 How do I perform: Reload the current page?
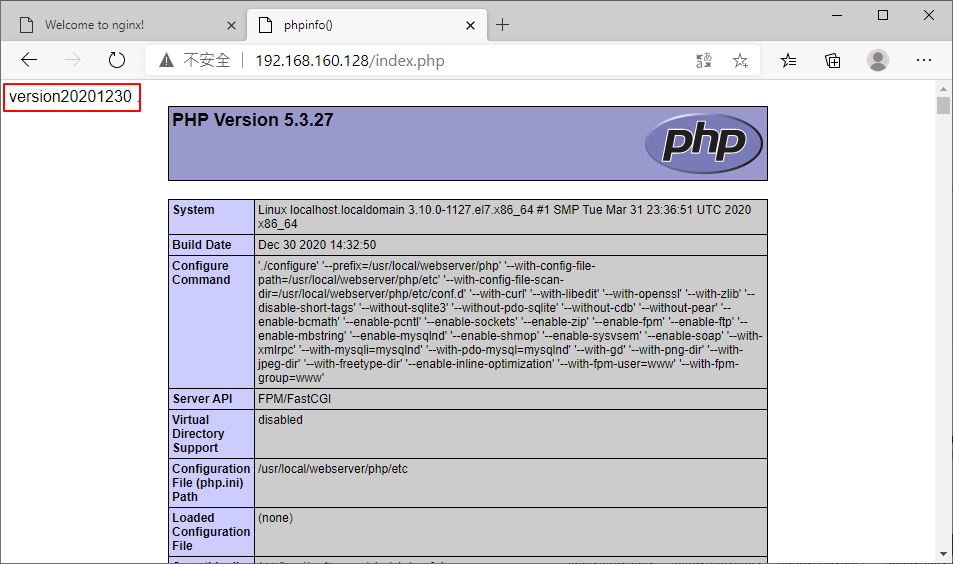coord(117,60)
